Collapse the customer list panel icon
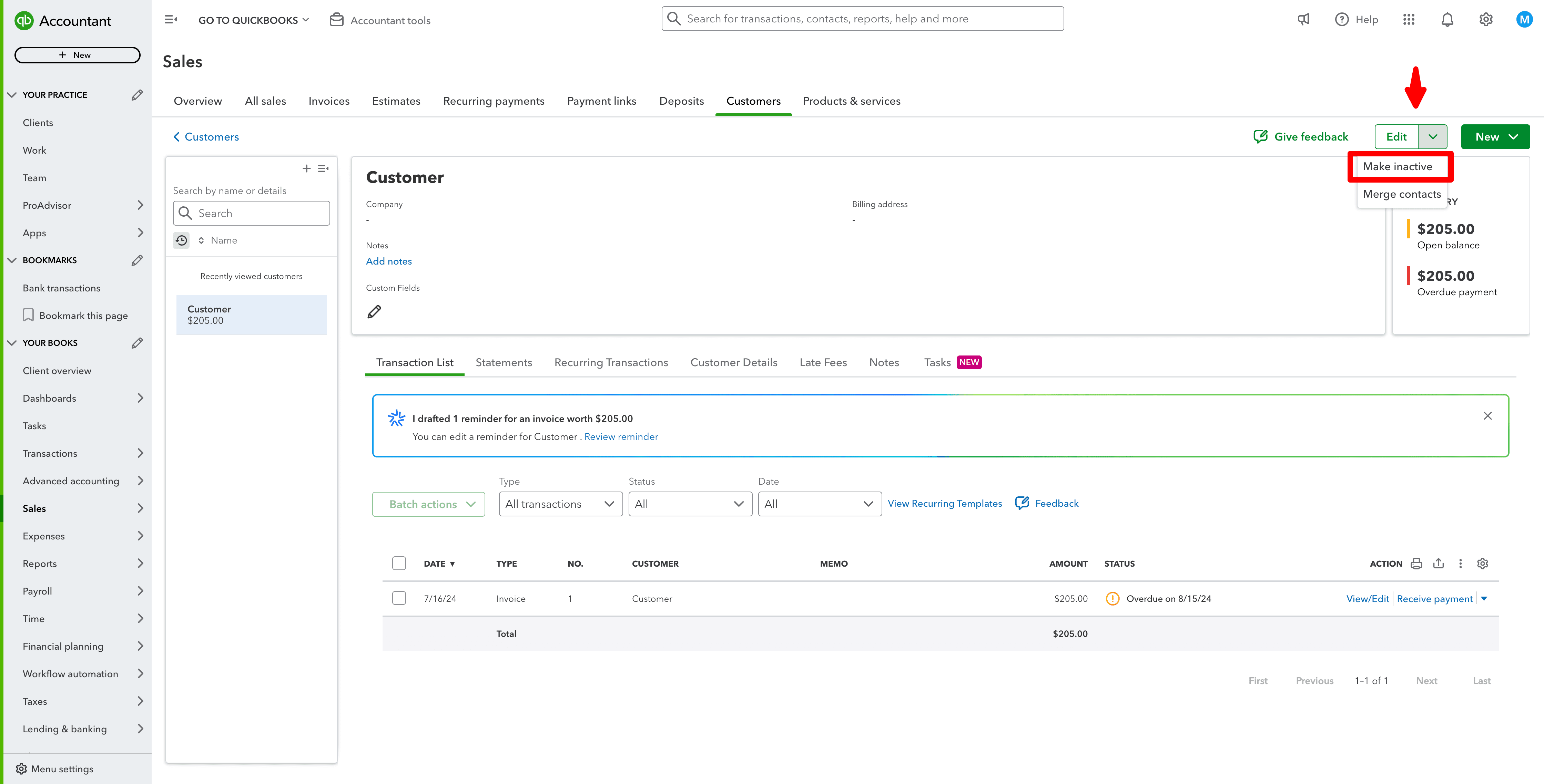 click(x=323, y=169)
